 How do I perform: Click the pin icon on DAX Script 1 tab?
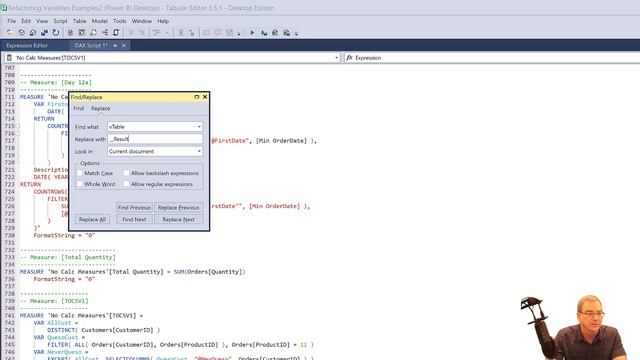click(115, 45)
